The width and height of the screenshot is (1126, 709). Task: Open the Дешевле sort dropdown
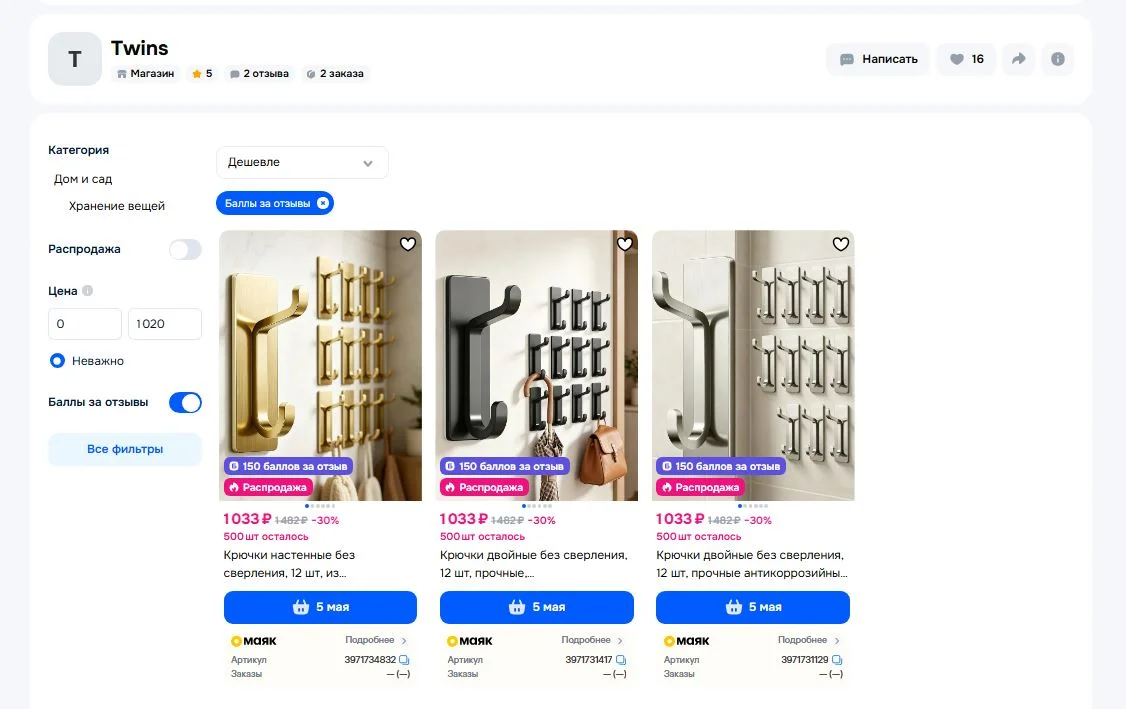tap(302, 162)
